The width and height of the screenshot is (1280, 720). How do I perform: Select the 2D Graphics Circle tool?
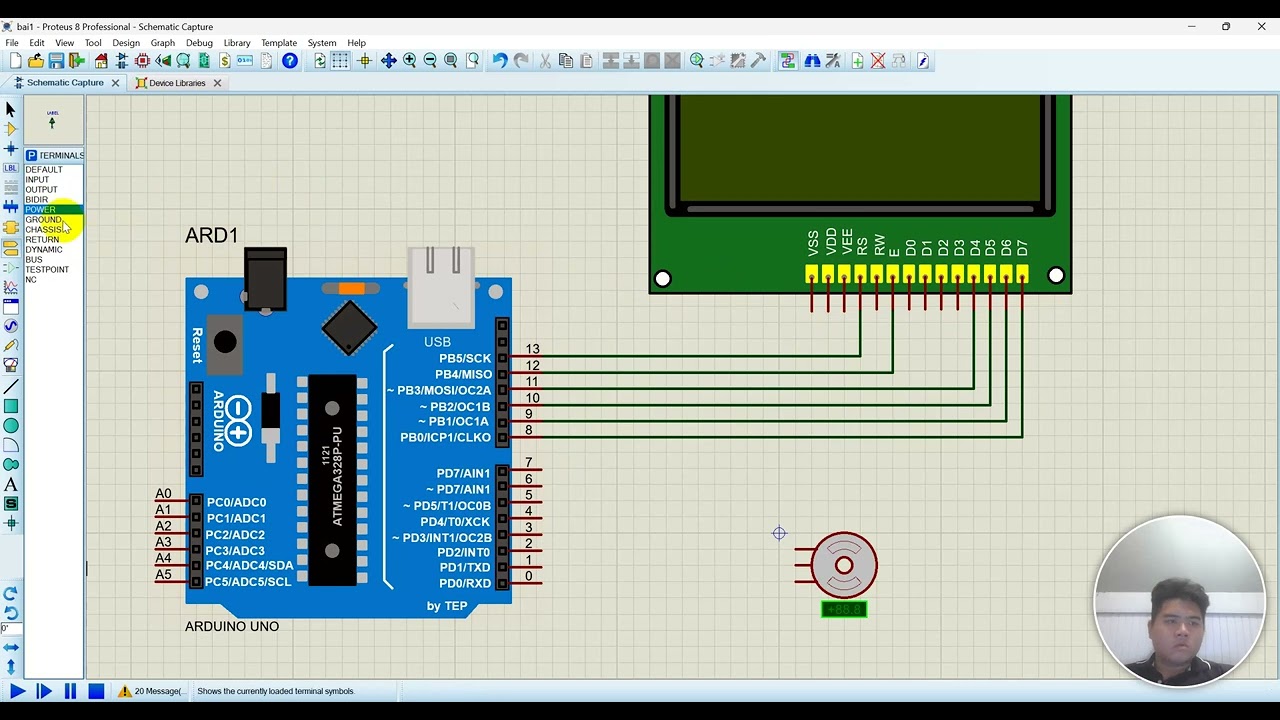click(x=11, y=426)
